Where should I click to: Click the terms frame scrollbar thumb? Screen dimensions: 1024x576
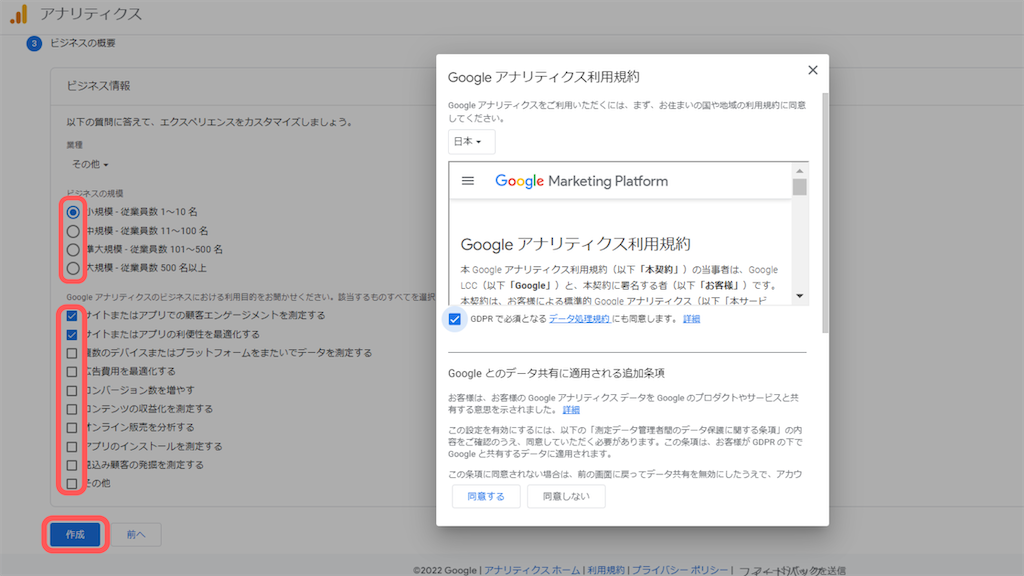799,187
